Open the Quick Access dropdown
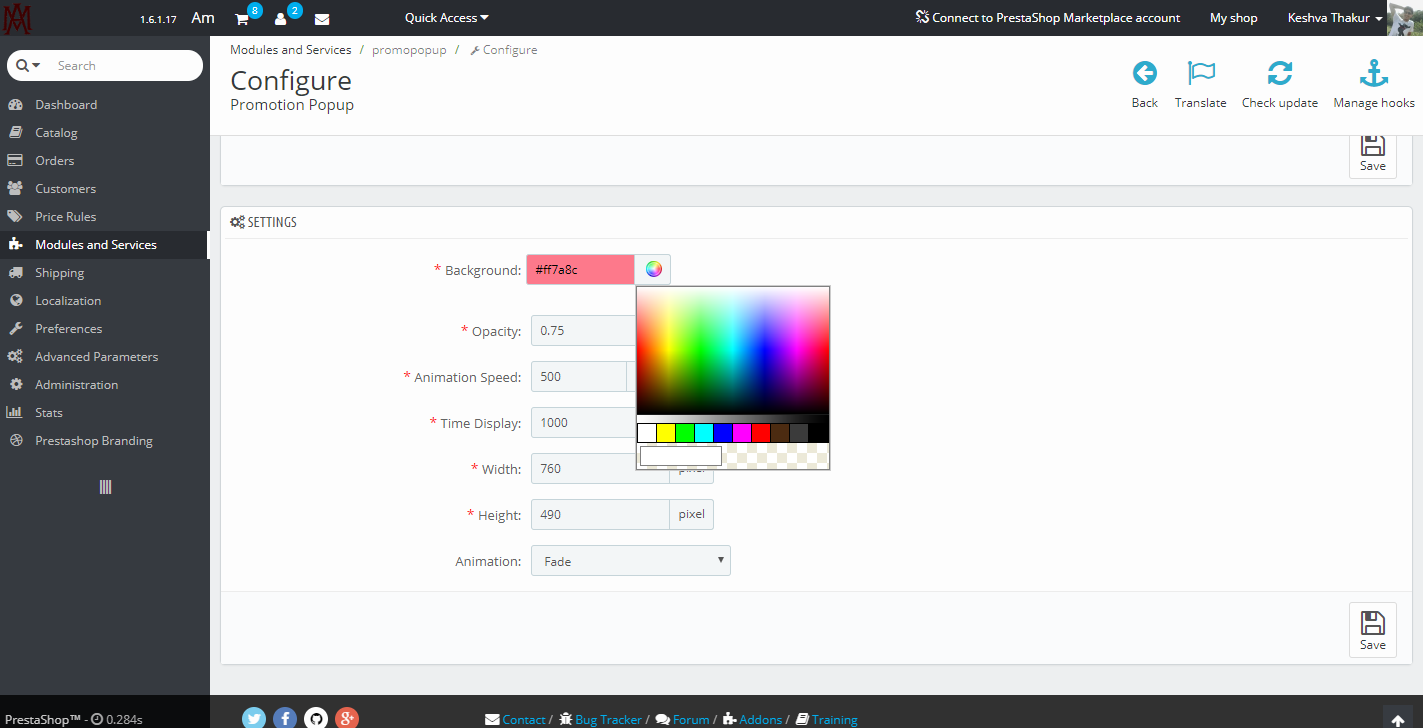Screen dimensions: 1423x728 tap(446, 18)
